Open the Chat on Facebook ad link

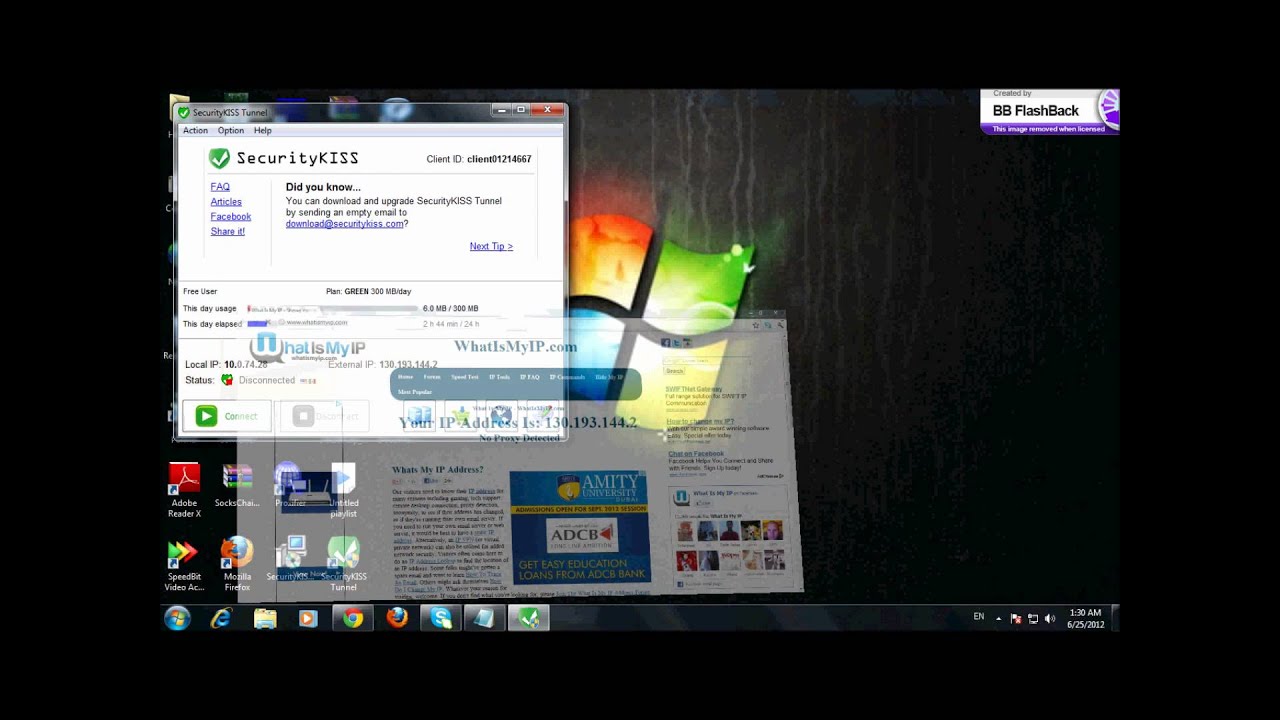point(696,454)
